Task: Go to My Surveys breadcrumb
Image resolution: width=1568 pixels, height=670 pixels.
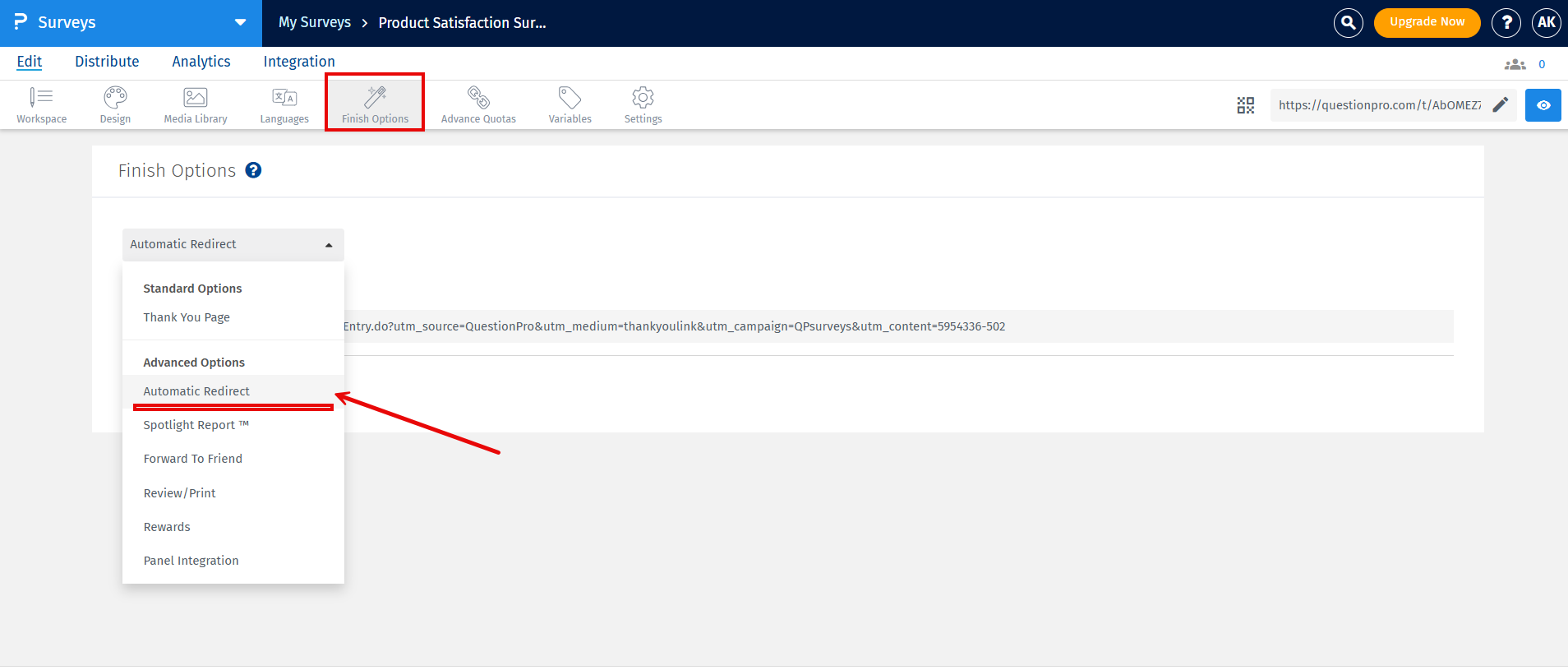Action: [315, 22]
